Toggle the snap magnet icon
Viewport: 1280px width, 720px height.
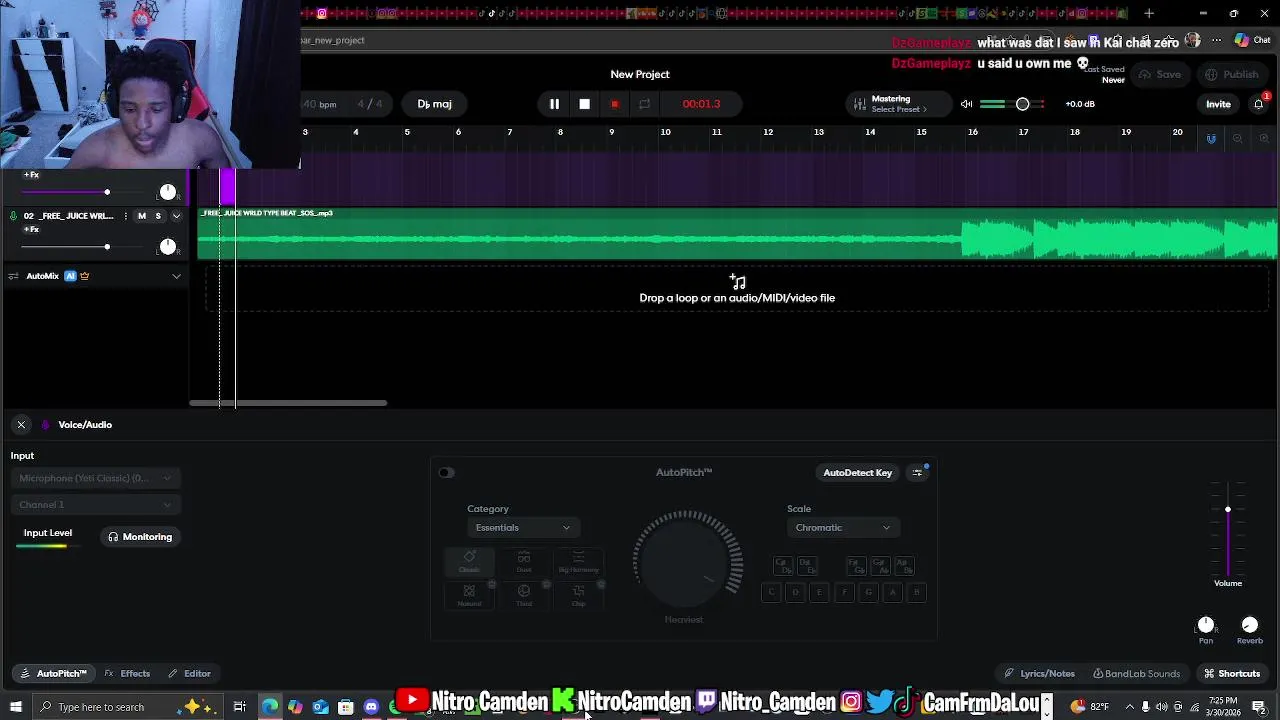1211,139
